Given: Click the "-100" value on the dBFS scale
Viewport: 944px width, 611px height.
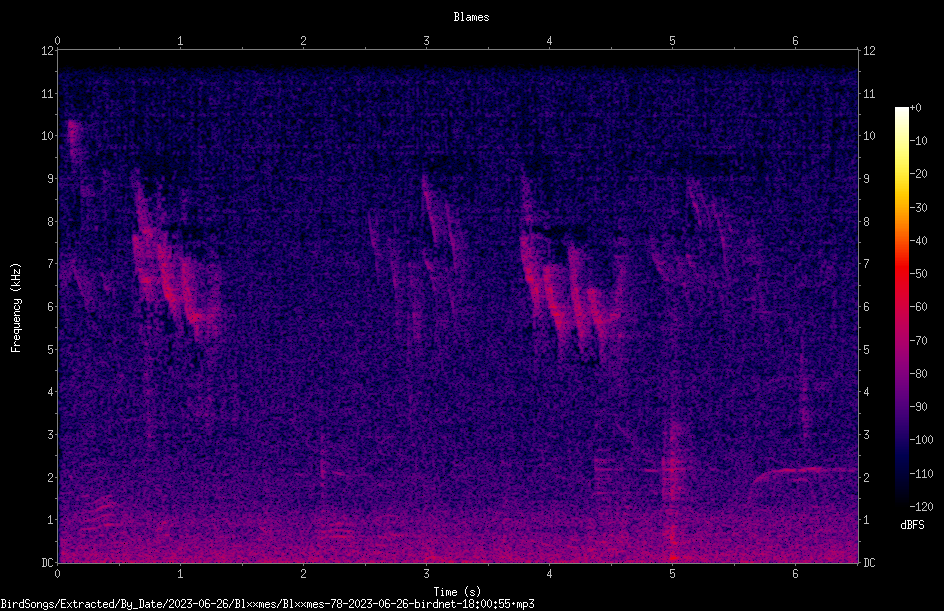Looking at the screenshot, I should (922, 440).
